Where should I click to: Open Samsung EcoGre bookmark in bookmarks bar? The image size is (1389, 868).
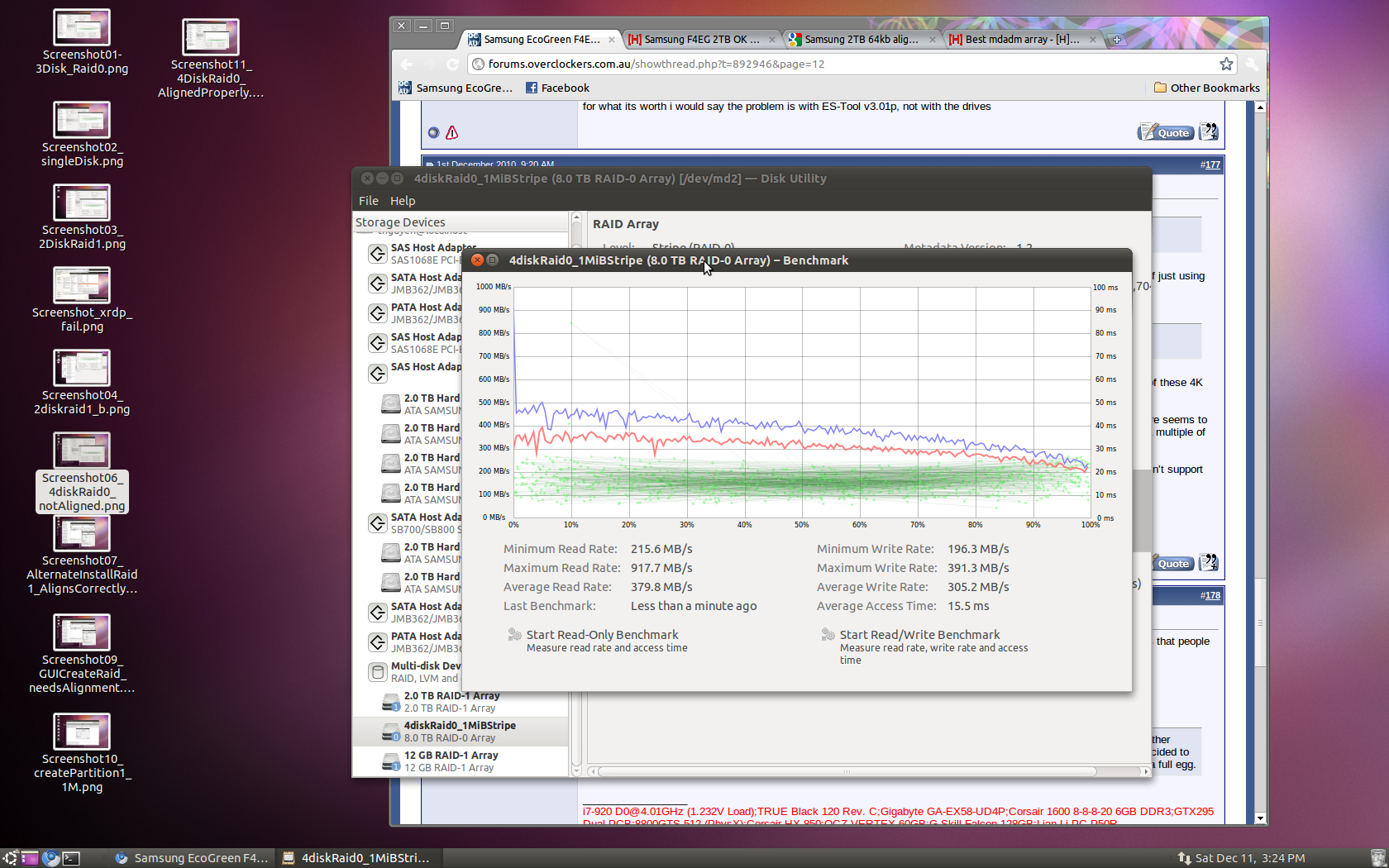click(456, 88)
